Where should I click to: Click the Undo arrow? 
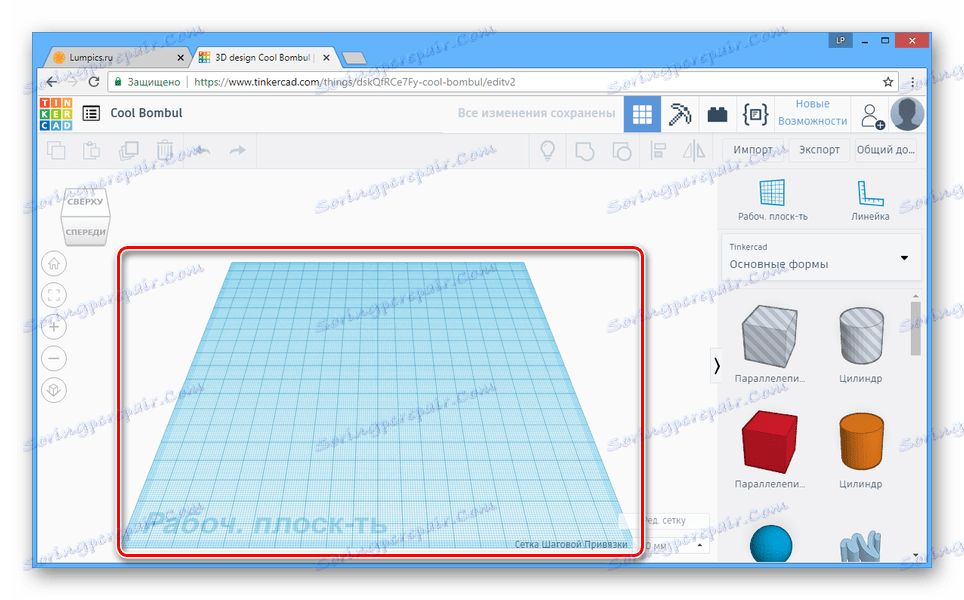coord(202,150)
